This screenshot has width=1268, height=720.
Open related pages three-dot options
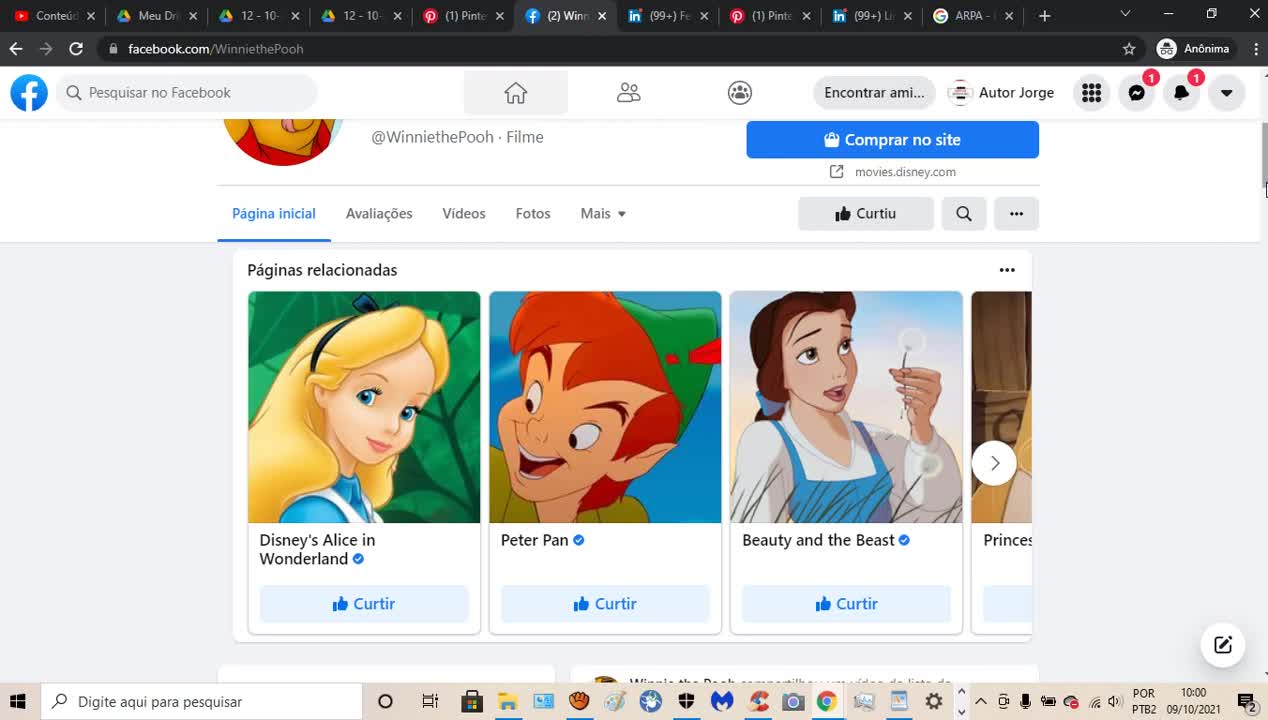pyautogui.click(x=1007, y=270)
